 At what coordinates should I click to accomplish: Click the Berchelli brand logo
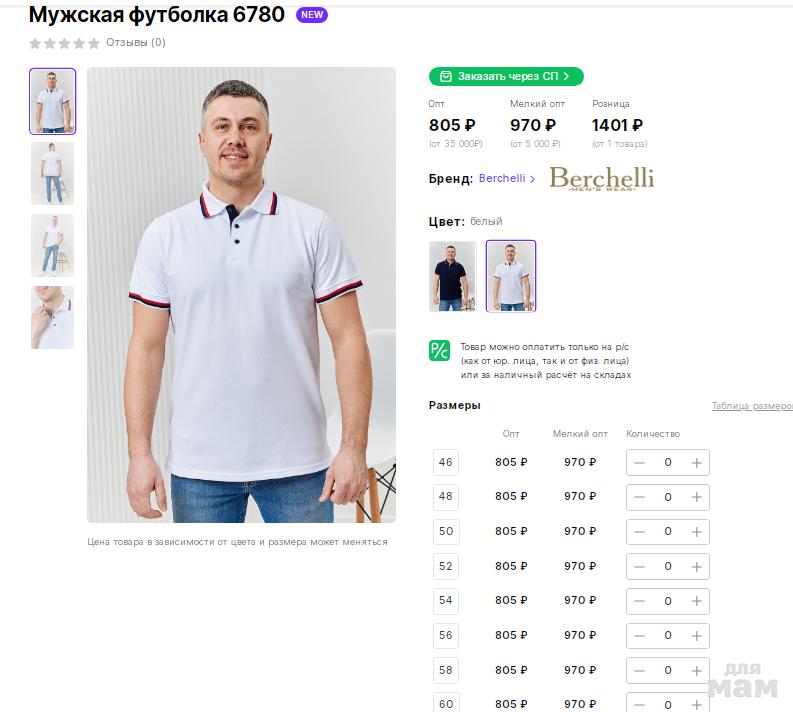(x=602, y=178)
